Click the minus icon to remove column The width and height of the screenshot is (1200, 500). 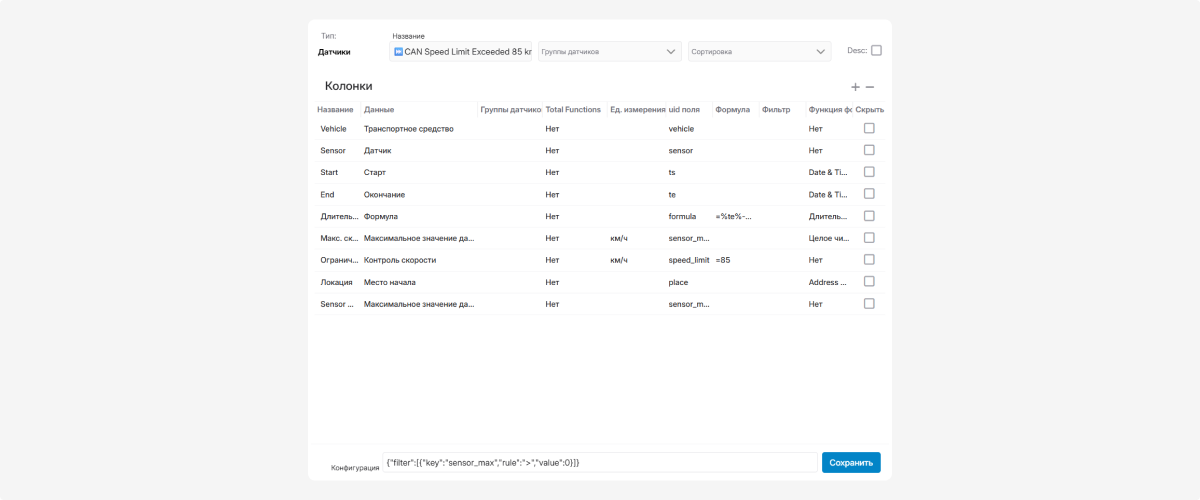click(870, 88)
